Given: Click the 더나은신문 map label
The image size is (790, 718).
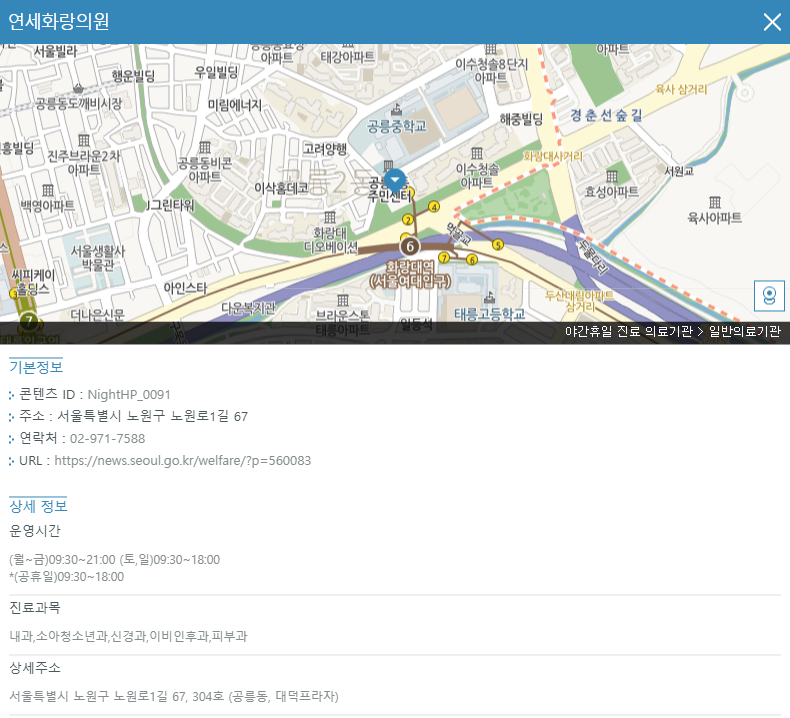Looking at the screenshot, I should tap(97, 315).
